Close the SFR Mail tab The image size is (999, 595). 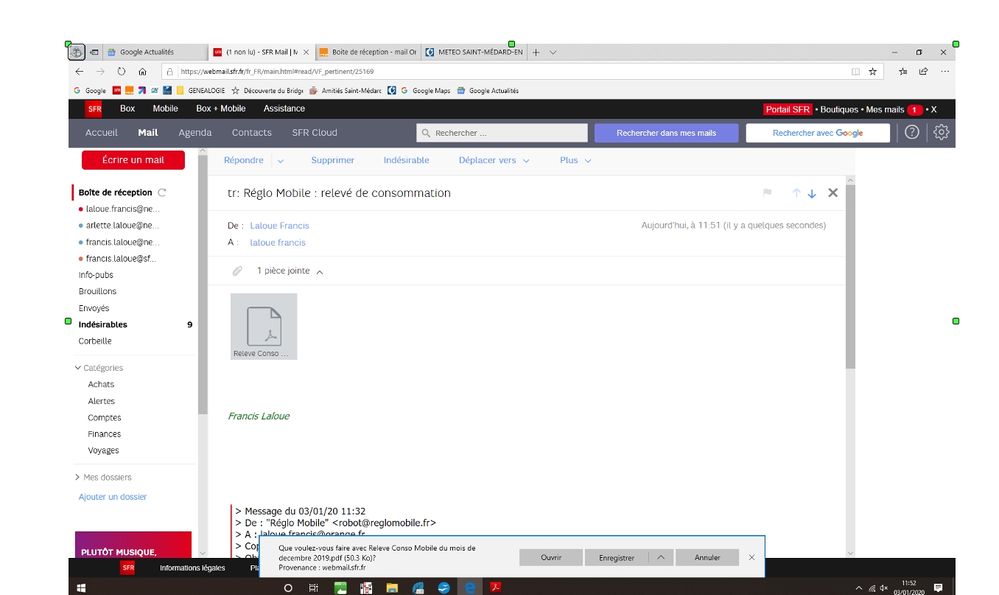[306, 52]
